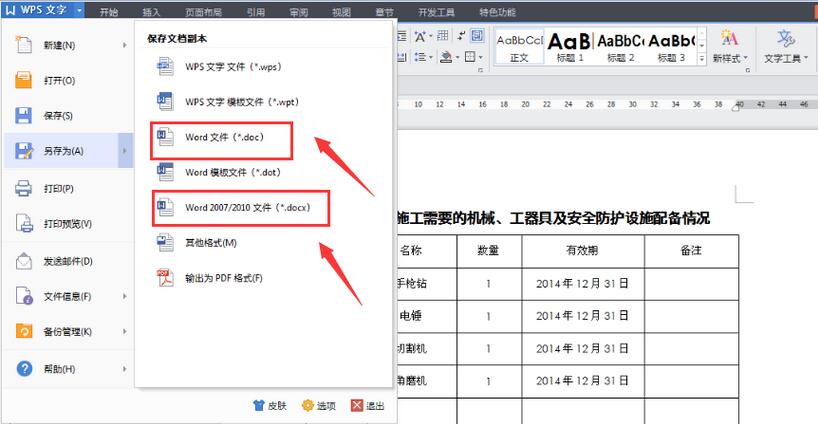
Task: Switch to the 页面布局 ribbon tab
Action: click(x=203, y=12)
